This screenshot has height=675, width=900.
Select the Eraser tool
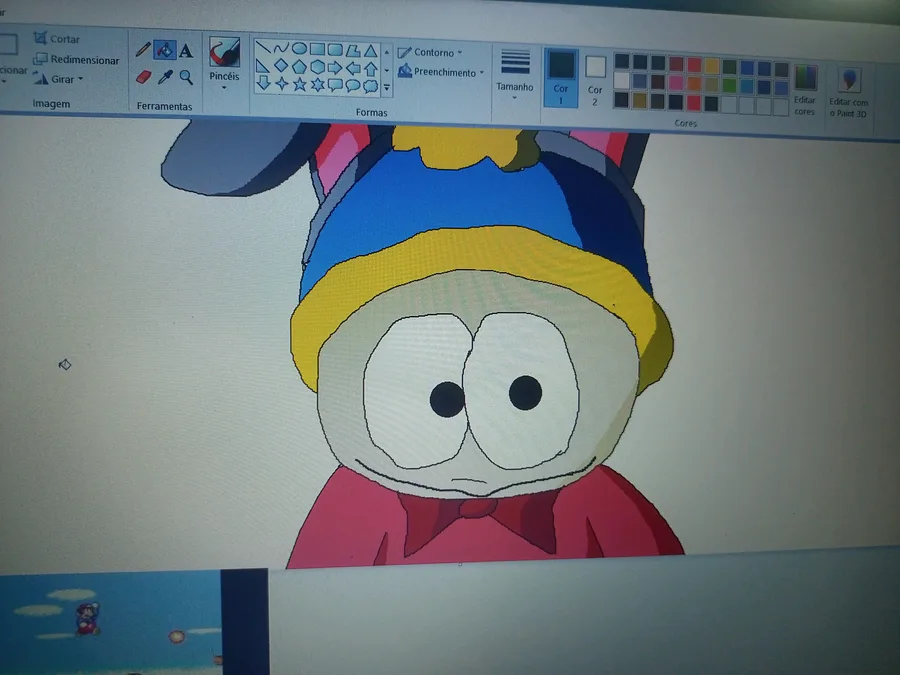pyautogui.click(x=143, y=76)
